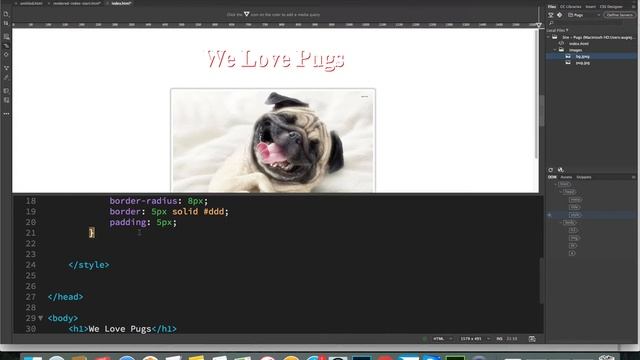Click the green status indicator in status bar

tap(424, 339)
